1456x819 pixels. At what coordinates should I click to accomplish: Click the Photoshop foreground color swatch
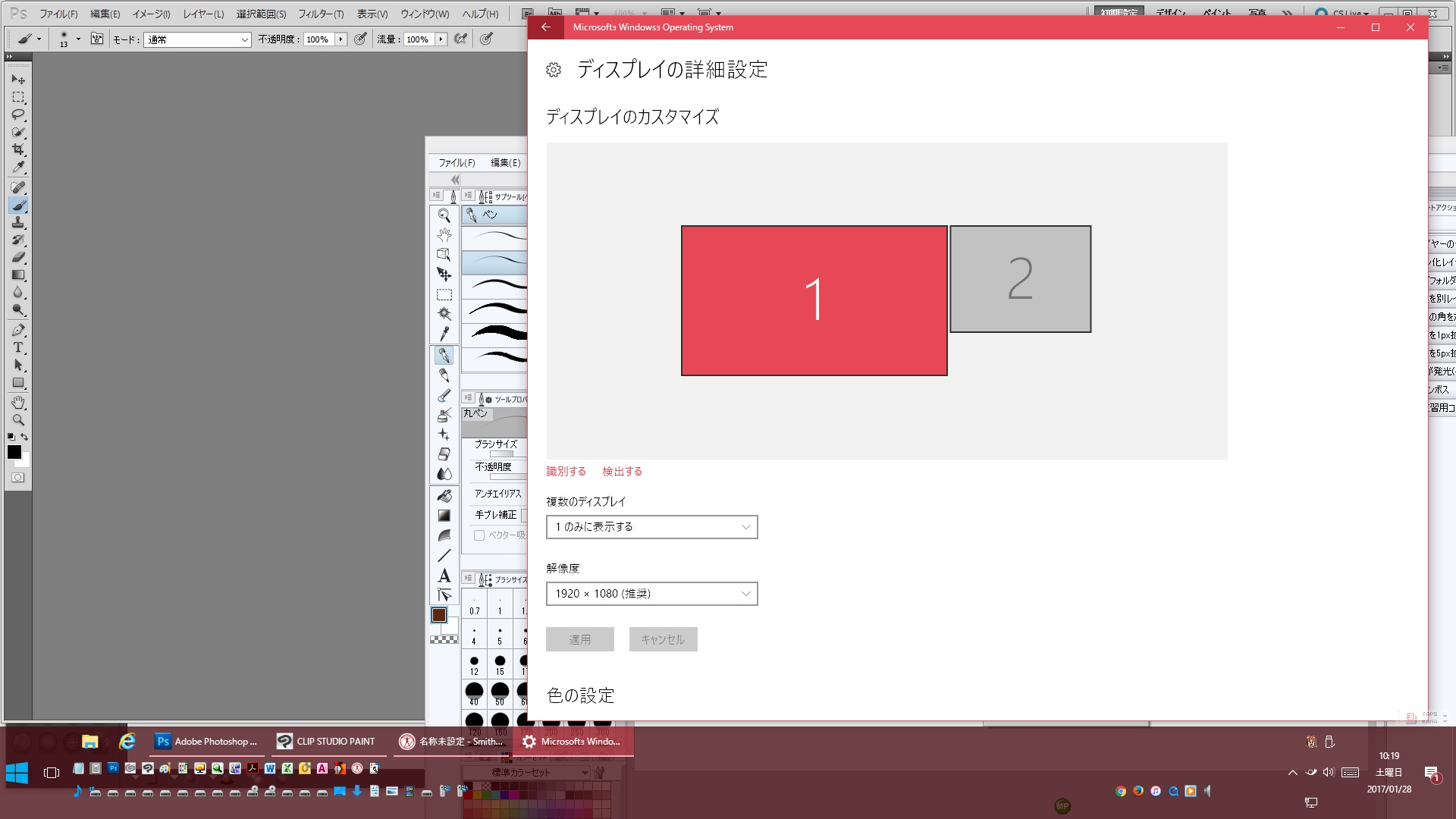(x=14, y=452)
